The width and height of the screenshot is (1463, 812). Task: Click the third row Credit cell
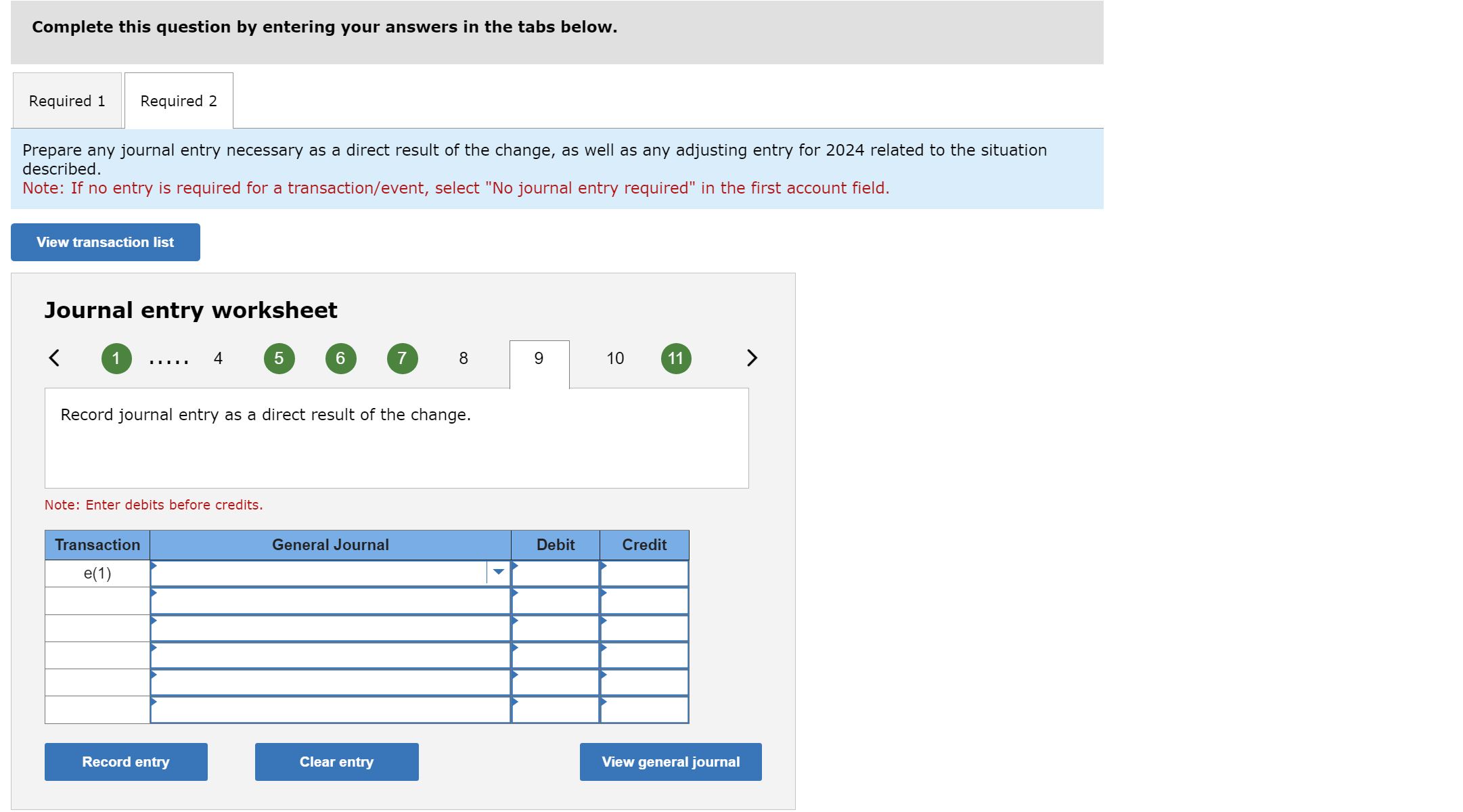click(x=644, y=628)
